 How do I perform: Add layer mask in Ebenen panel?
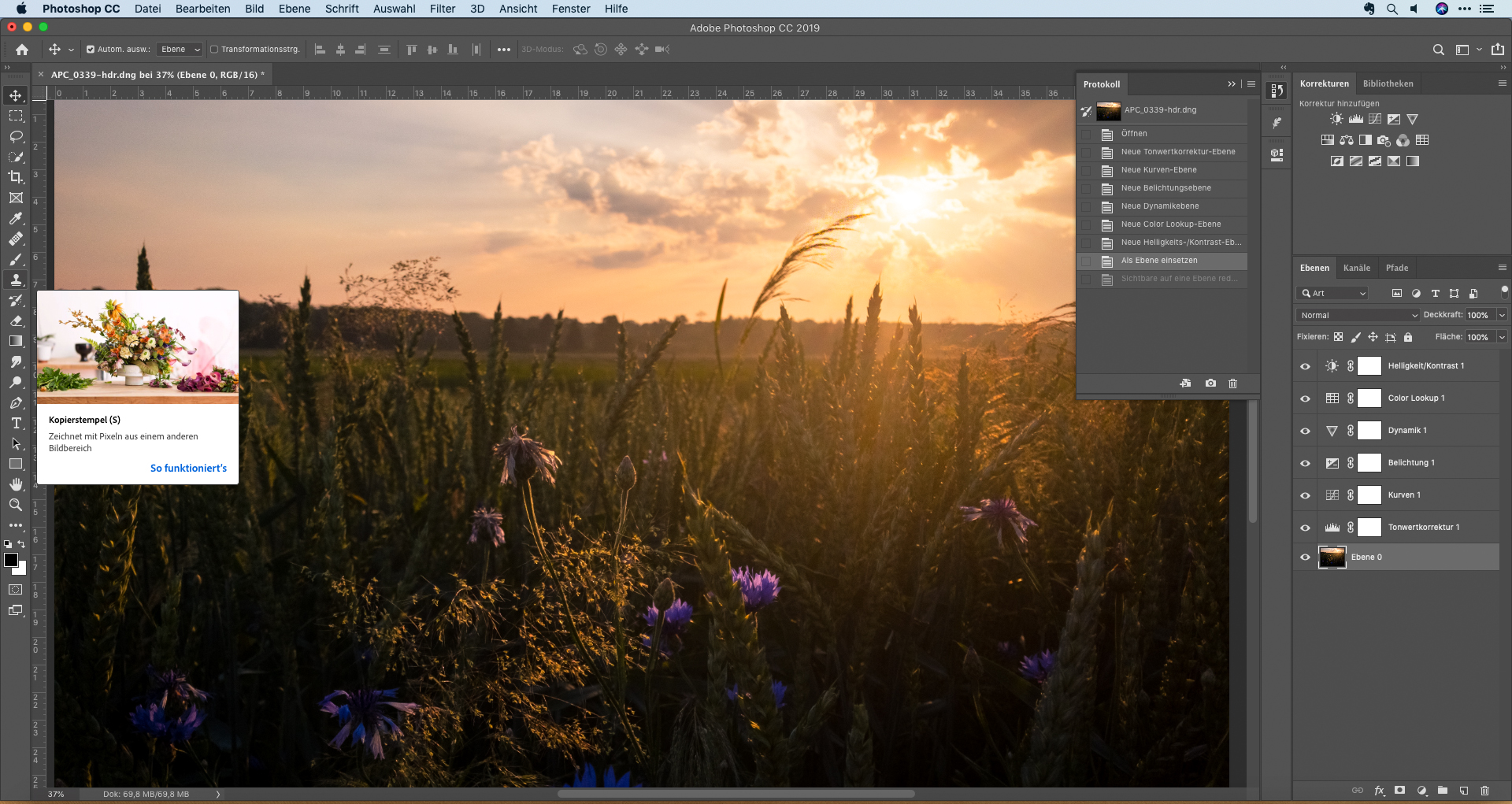[1399, 791]
